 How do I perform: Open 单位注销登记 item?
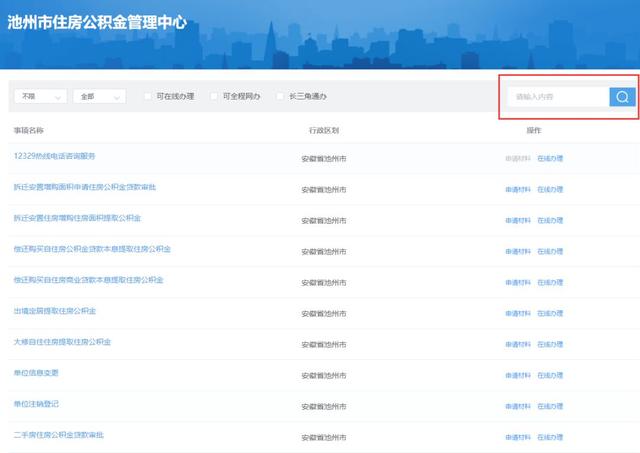click(x=36, y=404)
